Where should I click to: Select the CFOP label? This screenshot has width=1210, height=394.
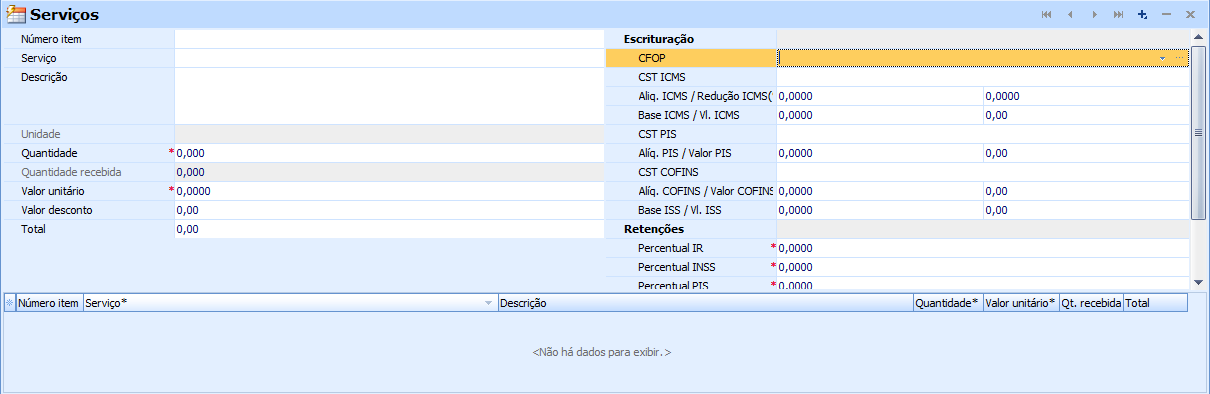(x=652, y=58)
